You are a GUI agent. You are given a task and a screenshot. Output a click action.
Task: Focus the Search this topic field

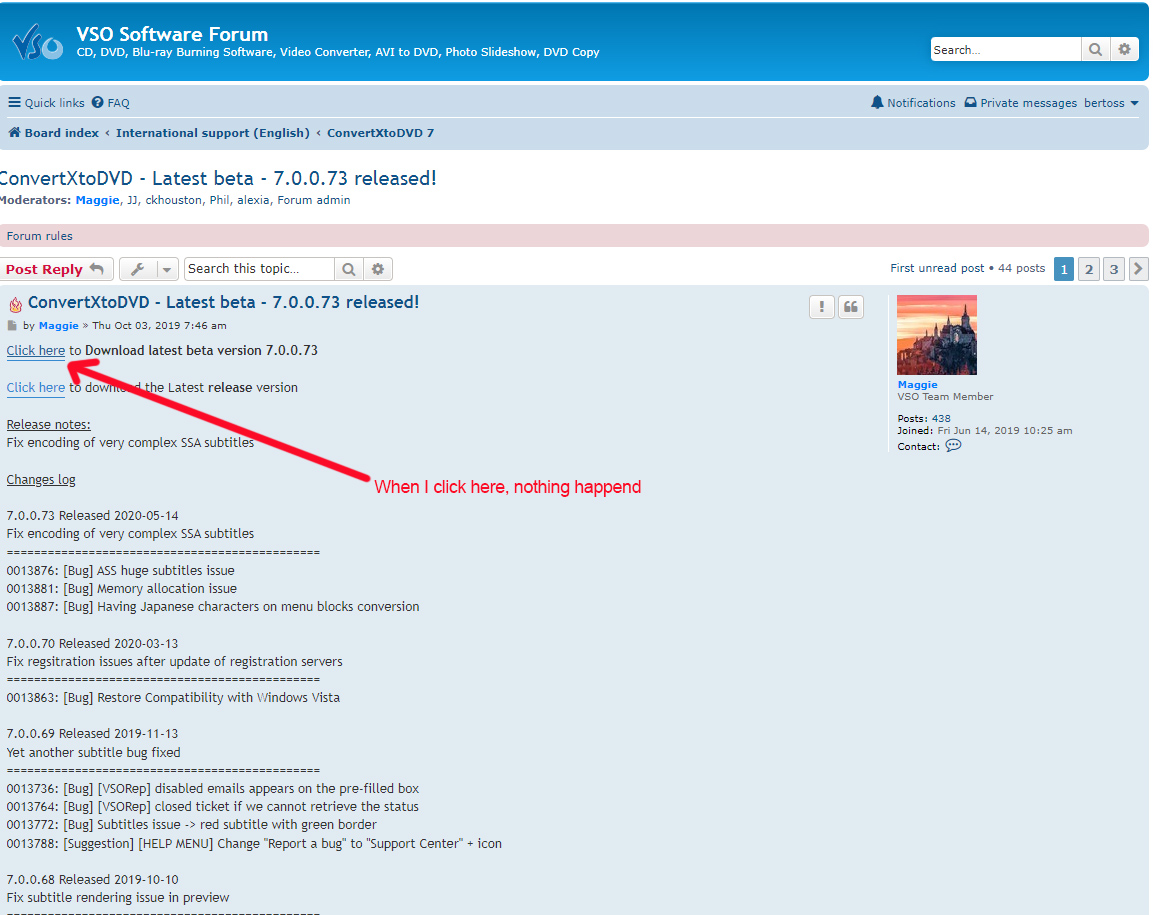(259, 269)
